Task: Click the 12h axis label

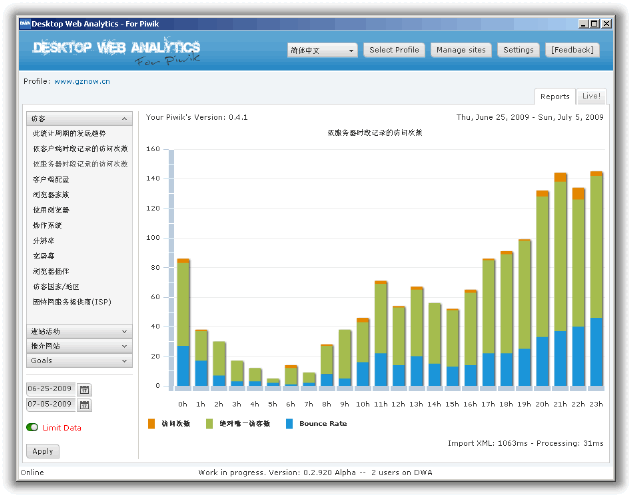Action: coord(398,404)
